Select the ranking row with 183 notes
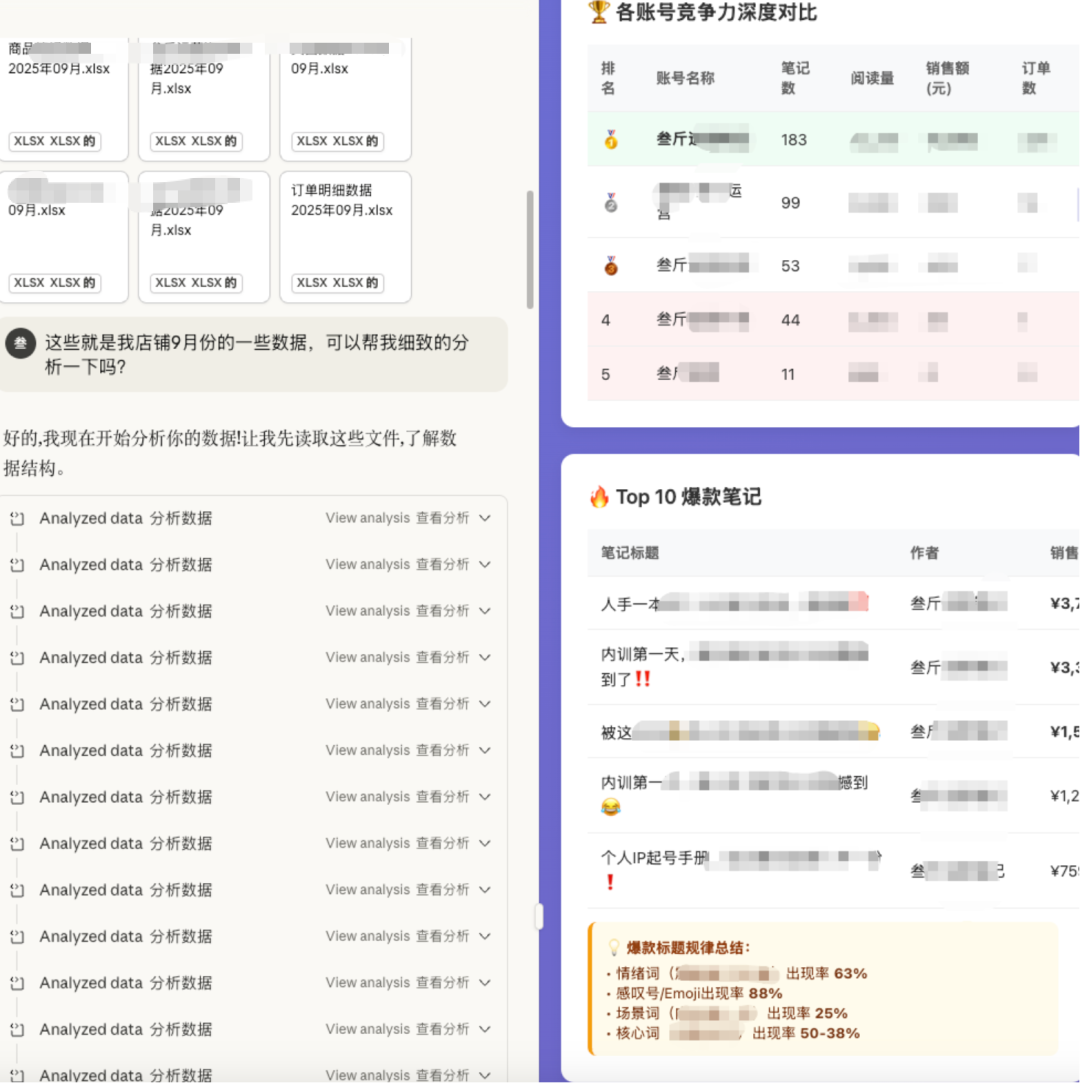The width and height of the screenshot is (1080, 1083). tap(793, 140)
